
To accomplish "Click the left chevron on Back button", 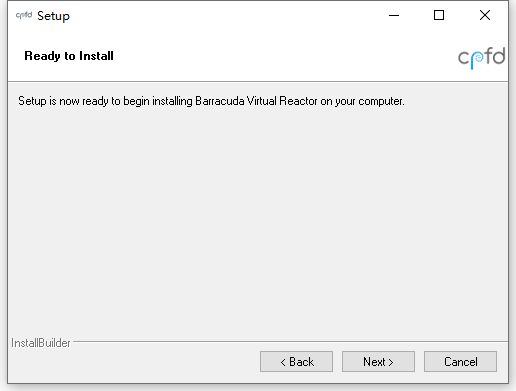I will (283, 362).
